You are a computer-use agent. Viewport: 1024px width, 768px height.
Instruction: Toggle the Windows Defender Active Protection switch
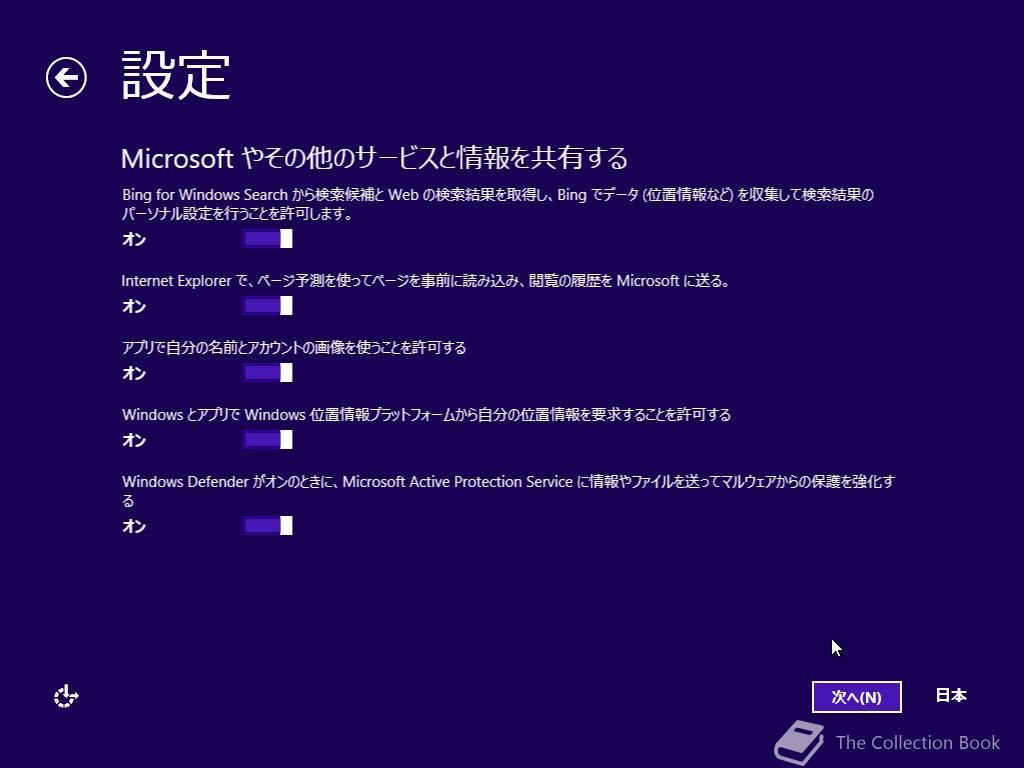[x=267, y=526]
